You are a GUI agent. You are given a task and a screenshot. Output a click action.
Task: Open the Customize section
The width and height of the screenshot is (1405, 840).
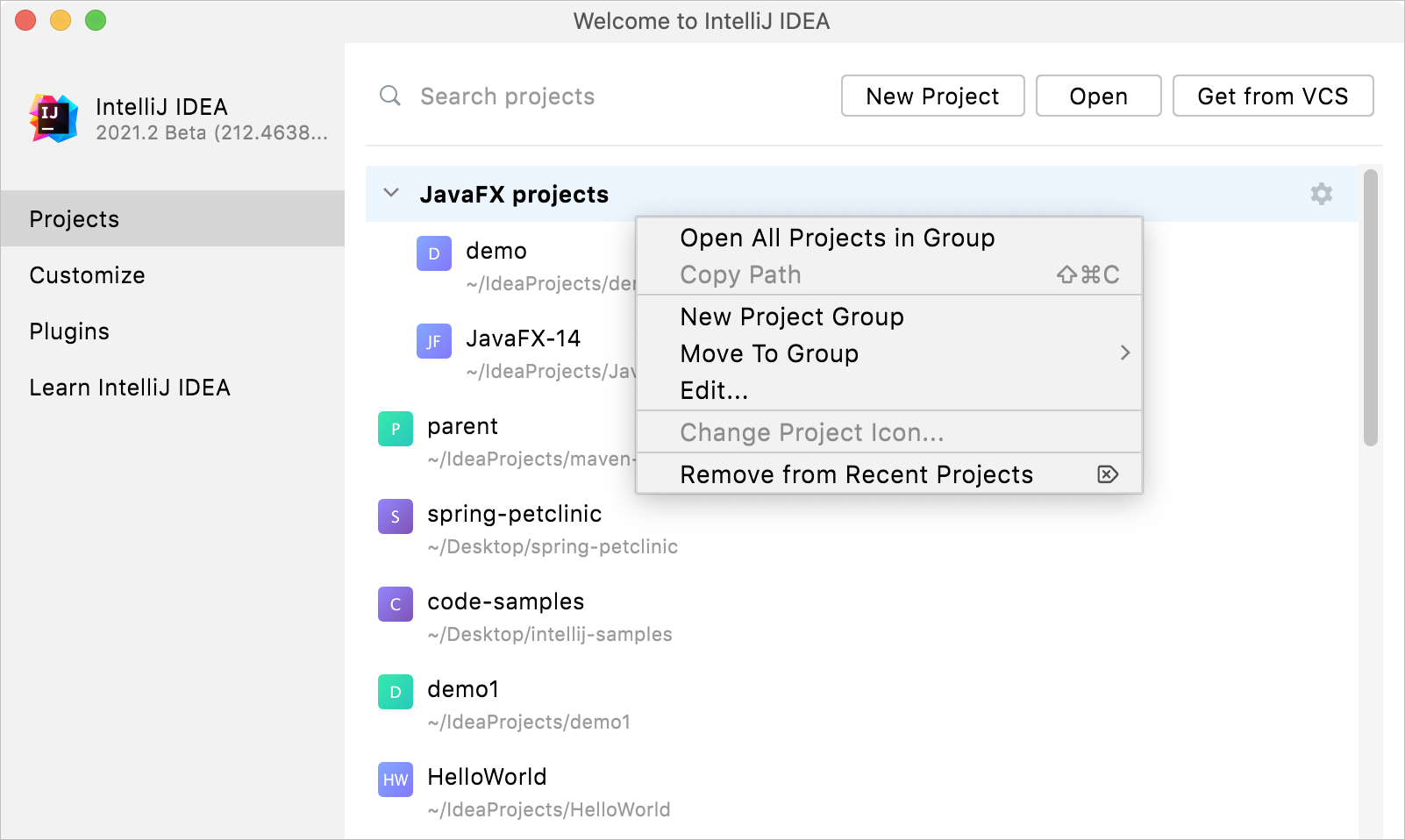tap(87, 274)
